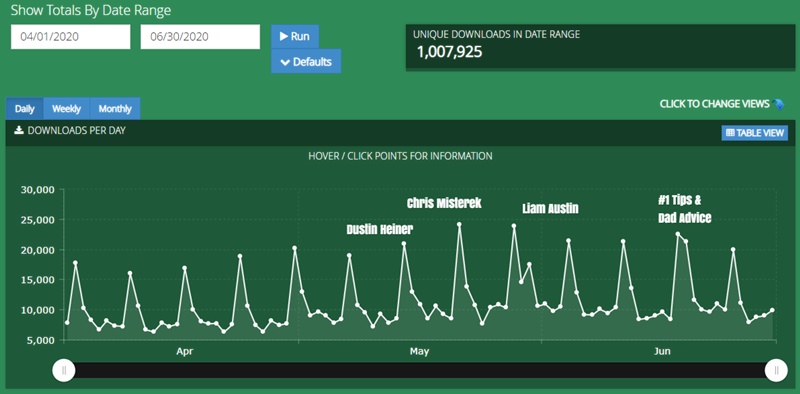Screen dimensions: 800x394
Task: Click the download icon beside Downloads Per Day
Action: coord(19,131)
